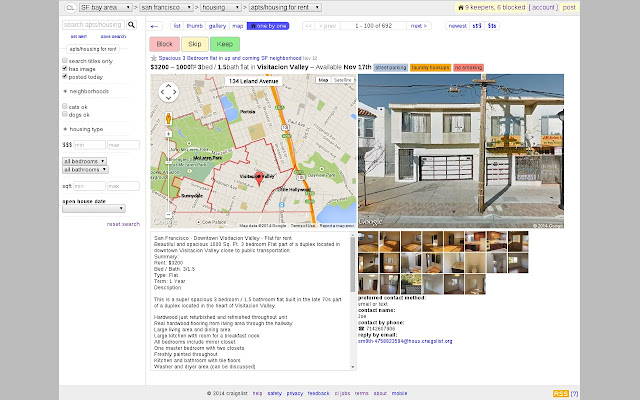
Task: Open the safety footer link
Action: 275,393
